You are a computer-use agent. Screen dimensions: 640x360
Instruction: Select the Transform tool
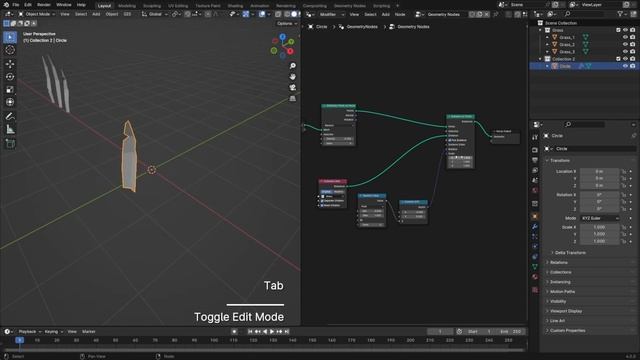point(10,102)
